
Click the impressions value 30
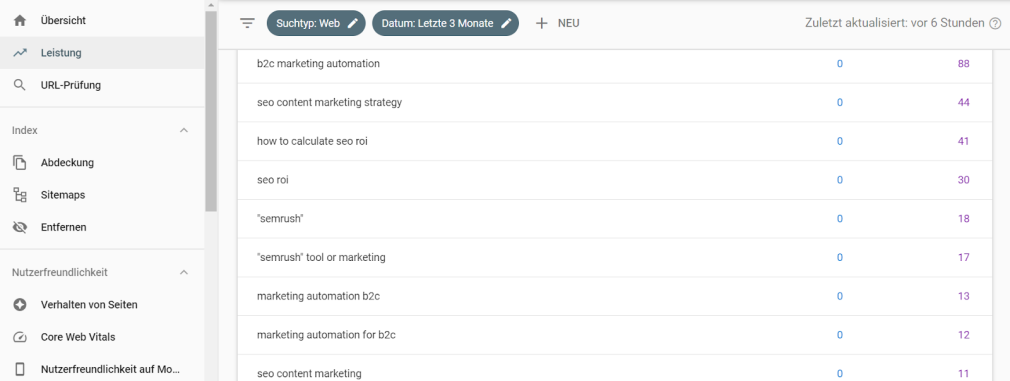point(964,180)
